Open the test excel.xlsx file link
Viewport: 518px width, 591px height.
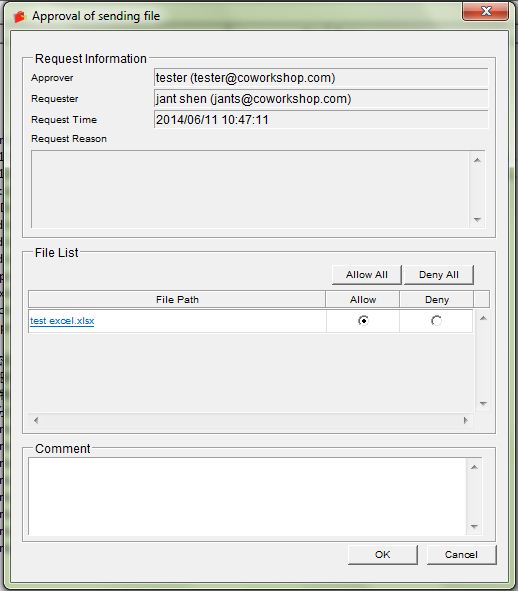(x=62, y=321)
